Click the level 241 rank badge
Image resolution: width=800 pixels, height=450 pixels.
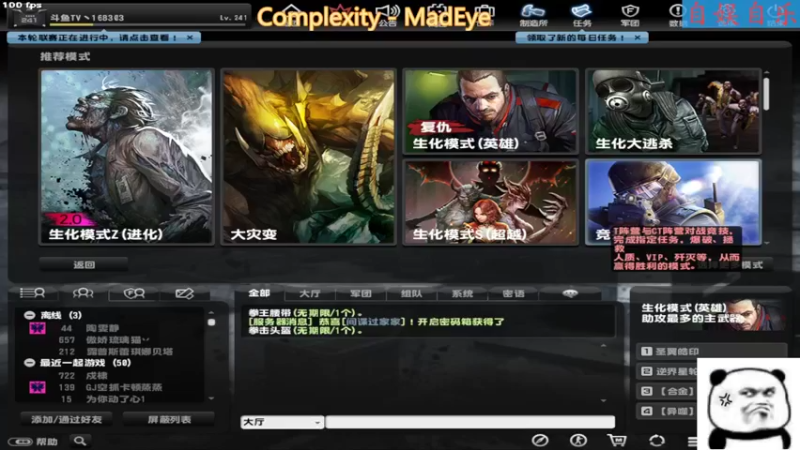point(29,18)
